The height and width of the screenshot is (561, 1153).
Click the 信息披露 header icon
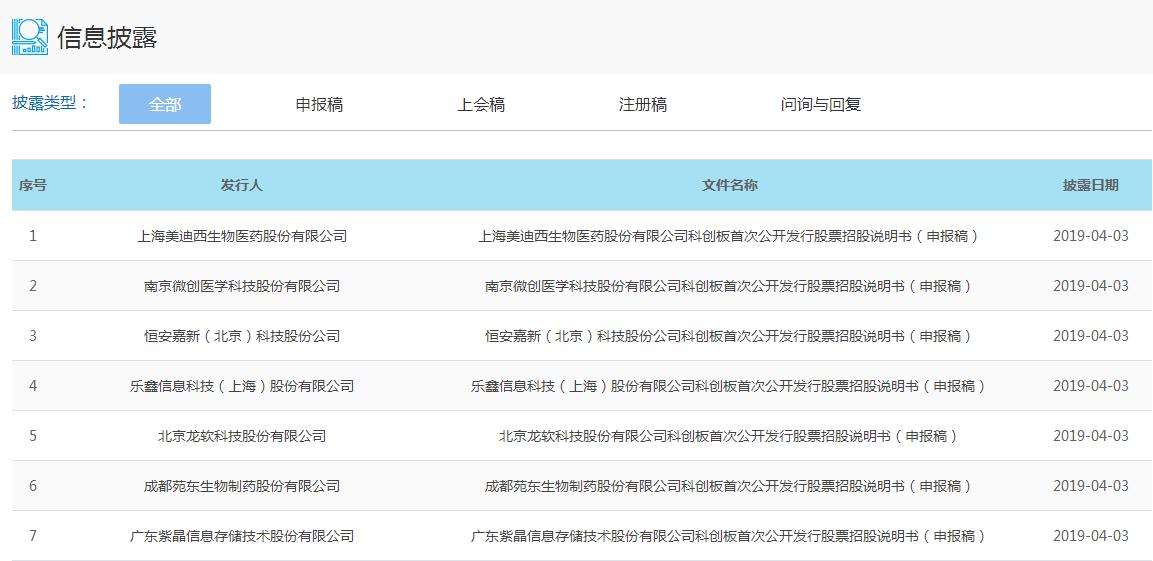tap(30, 37)
